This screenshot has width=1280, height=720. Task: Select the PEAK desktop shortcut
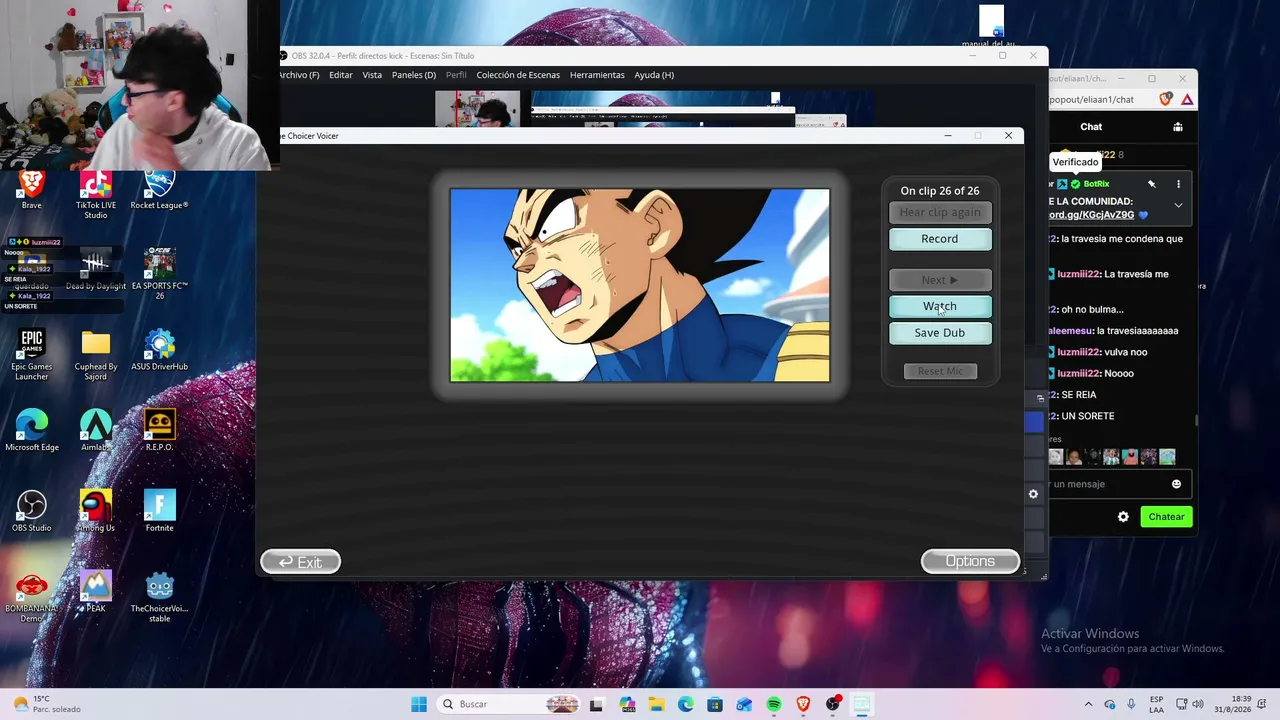tap(96, 592)
